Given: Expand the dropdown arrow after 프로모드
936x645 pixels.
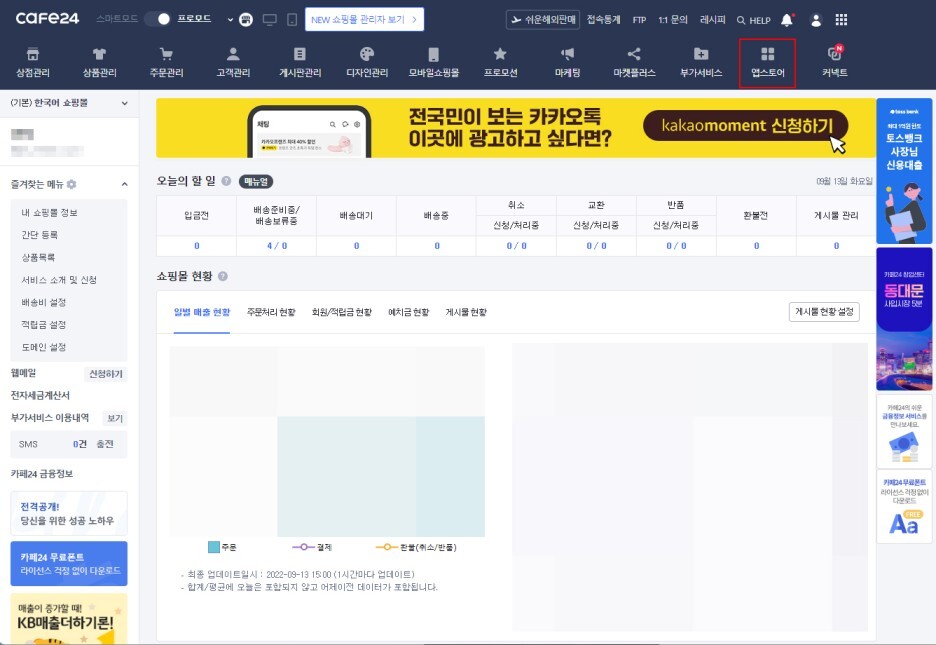Looking at the screenshot, I should 230,20.
